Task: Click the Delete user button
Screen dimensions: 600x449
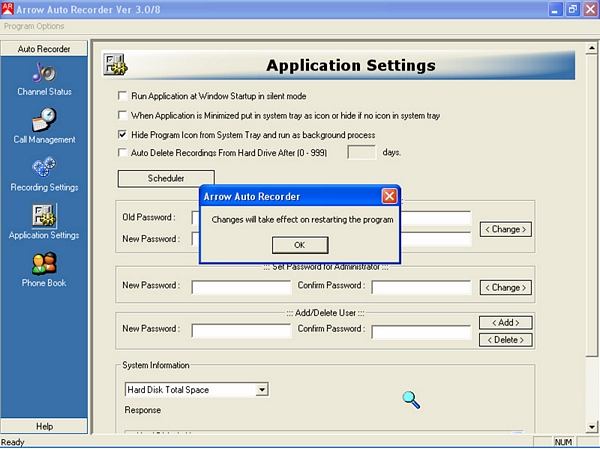Action: point(505,340)
